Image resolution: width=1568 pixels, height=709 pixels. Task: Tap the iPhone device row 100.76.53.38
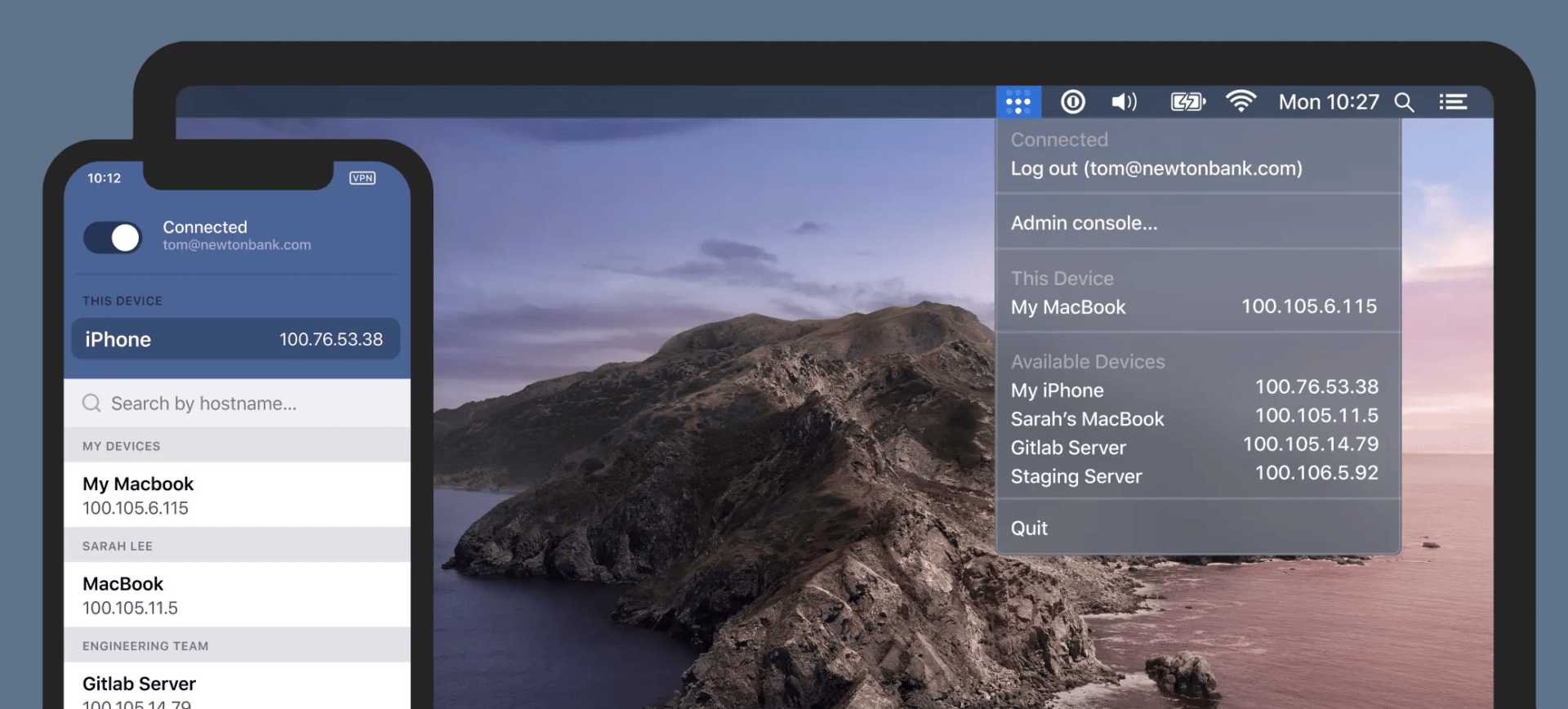(235, 339)
